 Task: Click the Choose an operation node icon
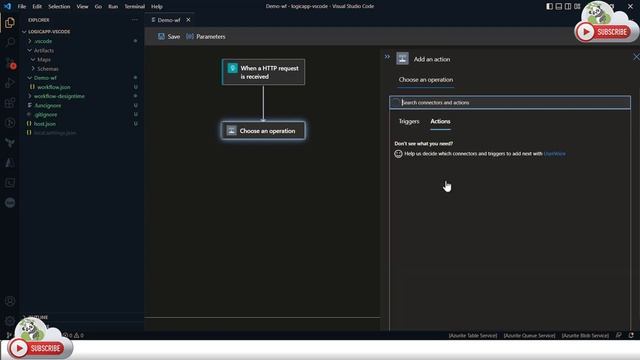[231, 131]
